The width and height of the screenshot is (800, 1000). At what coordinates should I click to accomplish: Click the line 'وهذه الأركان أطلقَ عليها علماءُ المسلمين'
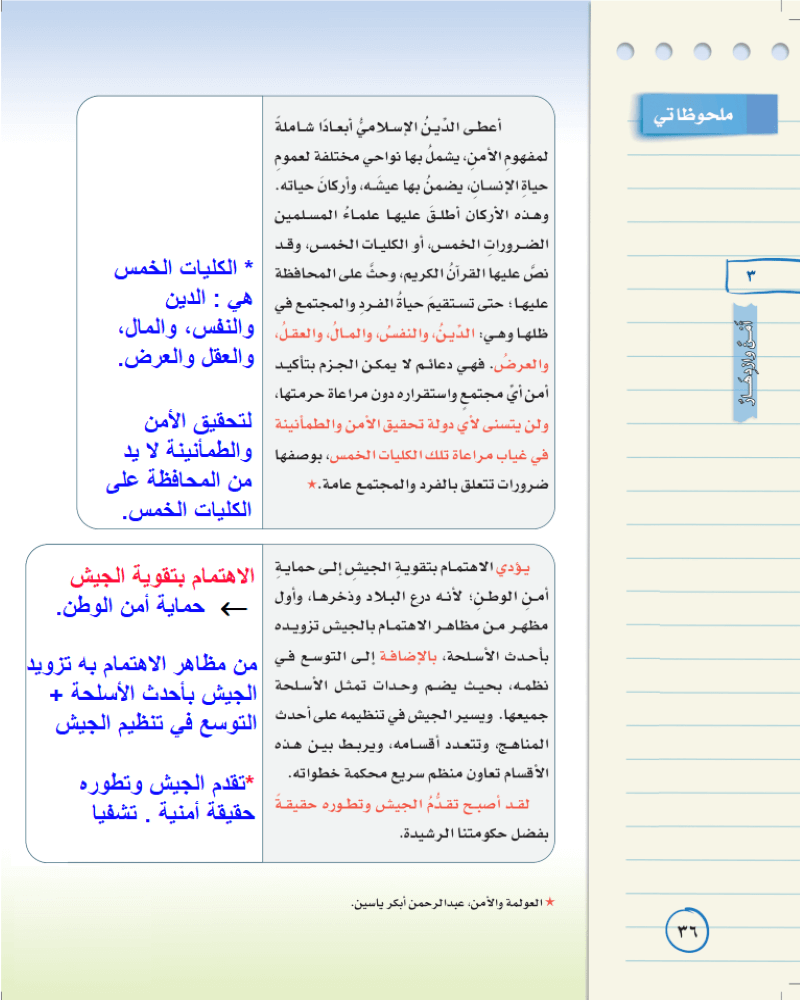[x=411, y=216]
